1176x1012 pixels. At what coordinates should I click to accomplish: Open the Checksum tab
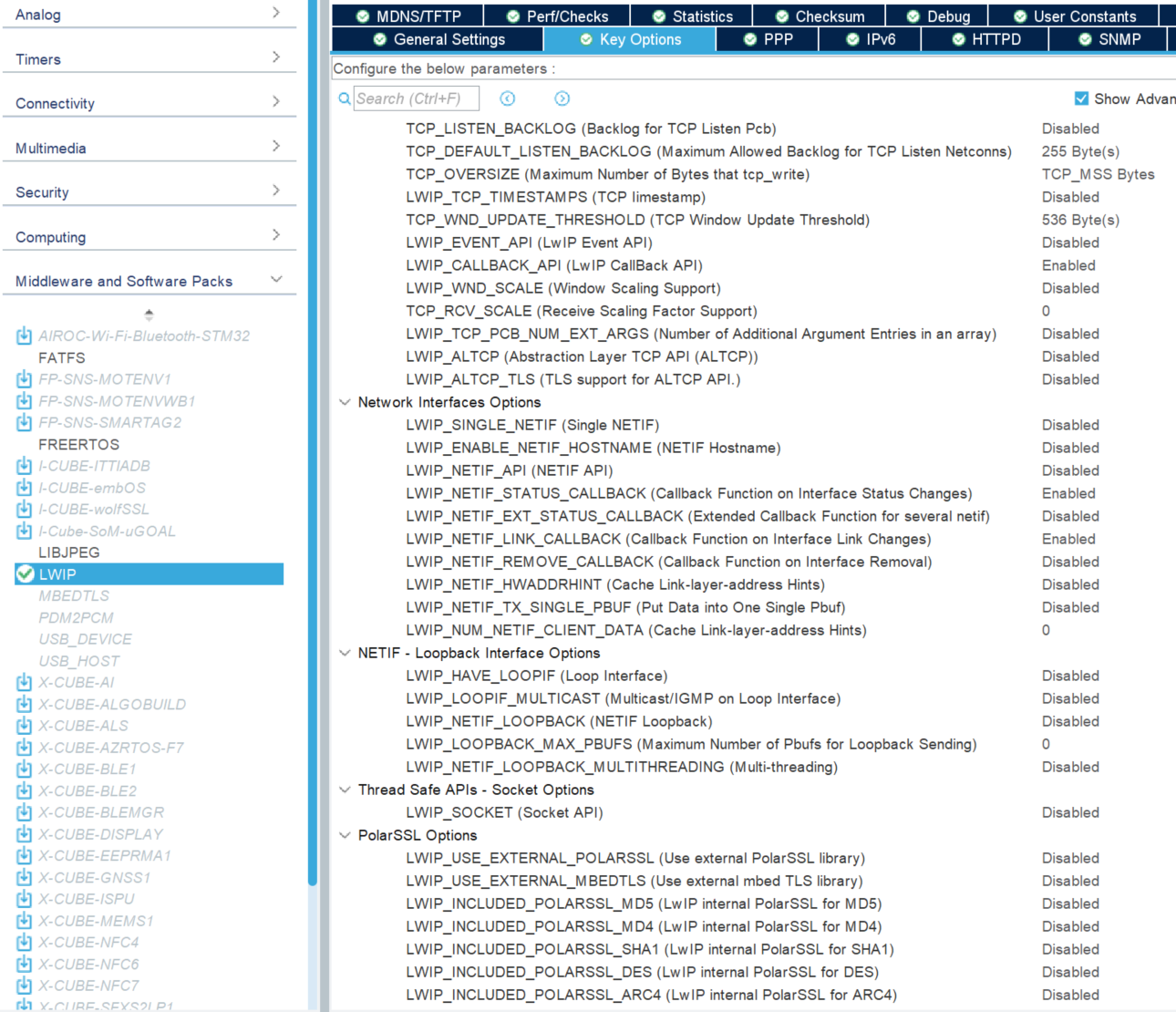click(818, 15)
